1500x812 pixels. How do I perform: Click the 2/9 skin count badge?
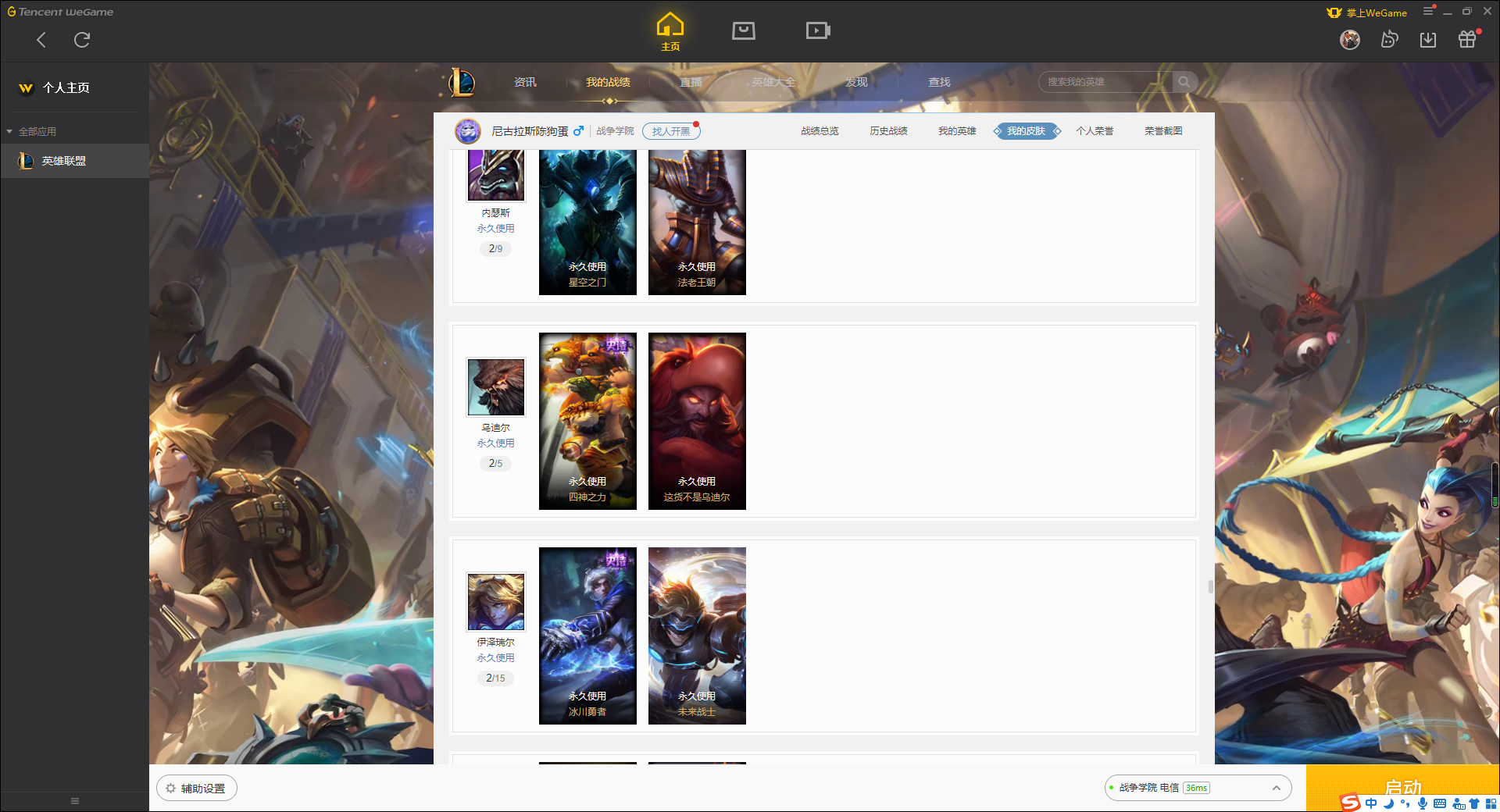(495, 249)
